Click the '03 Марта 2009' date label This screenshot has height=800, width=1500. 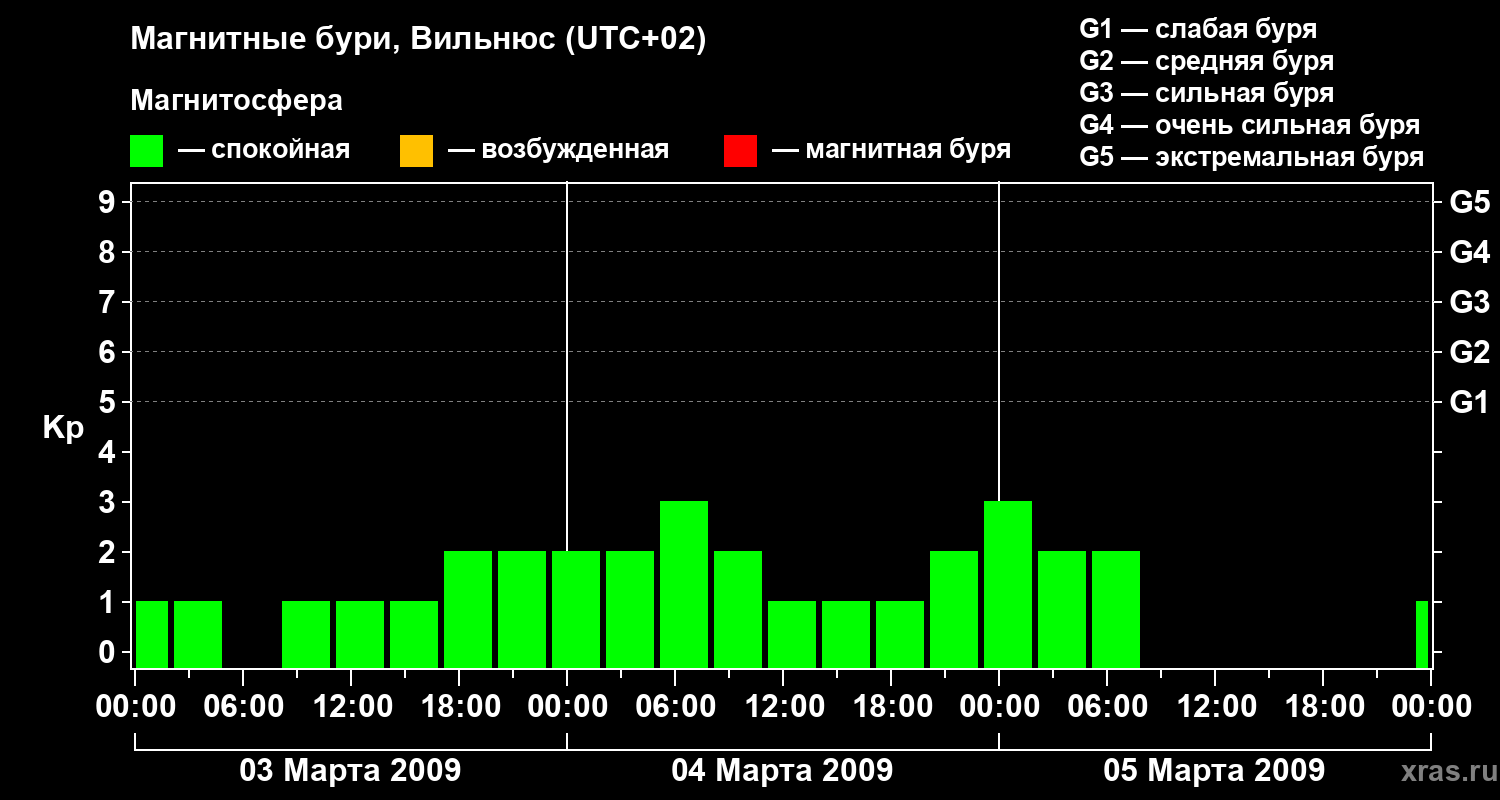tap(350, 771)
